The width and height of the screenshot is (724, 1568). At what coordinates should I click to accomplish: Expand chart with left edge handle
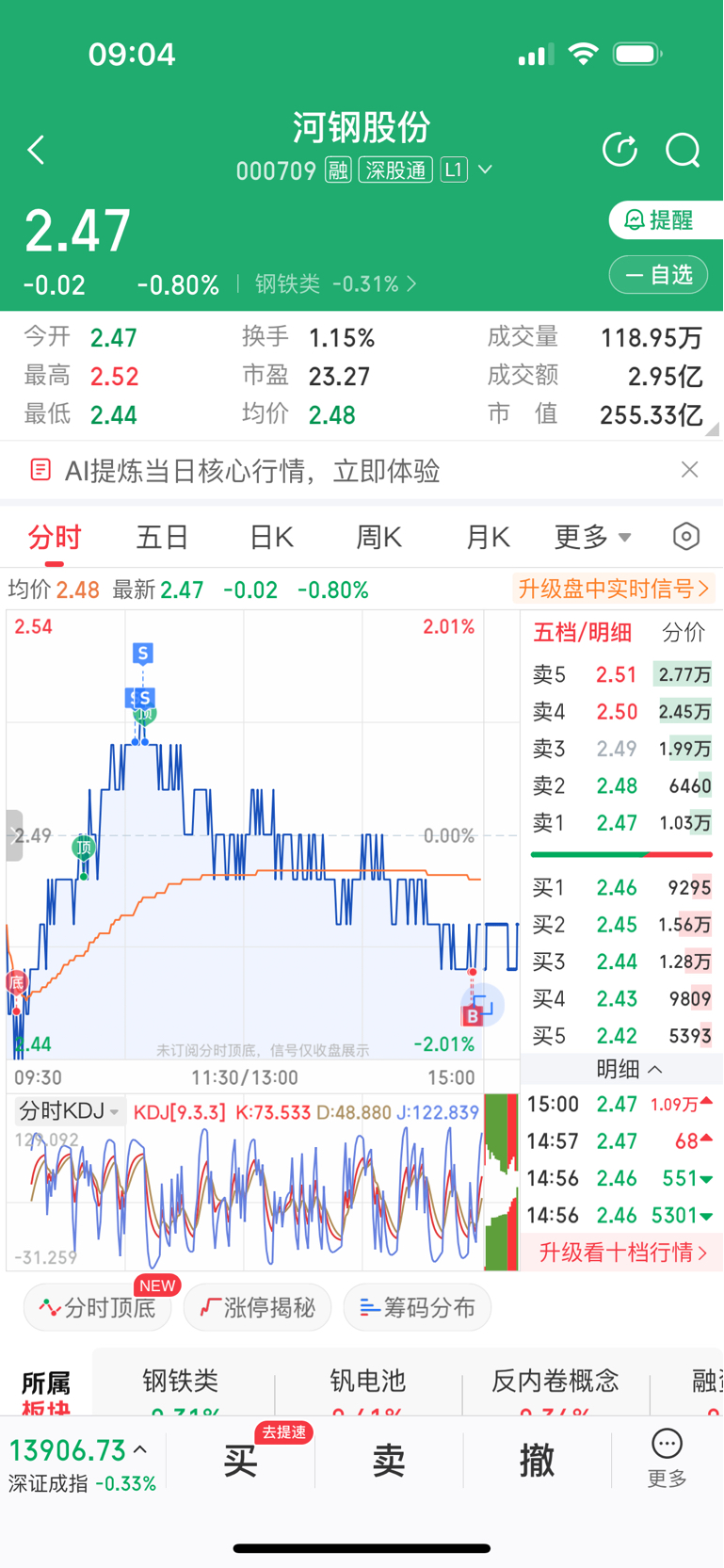pos(13,835)
